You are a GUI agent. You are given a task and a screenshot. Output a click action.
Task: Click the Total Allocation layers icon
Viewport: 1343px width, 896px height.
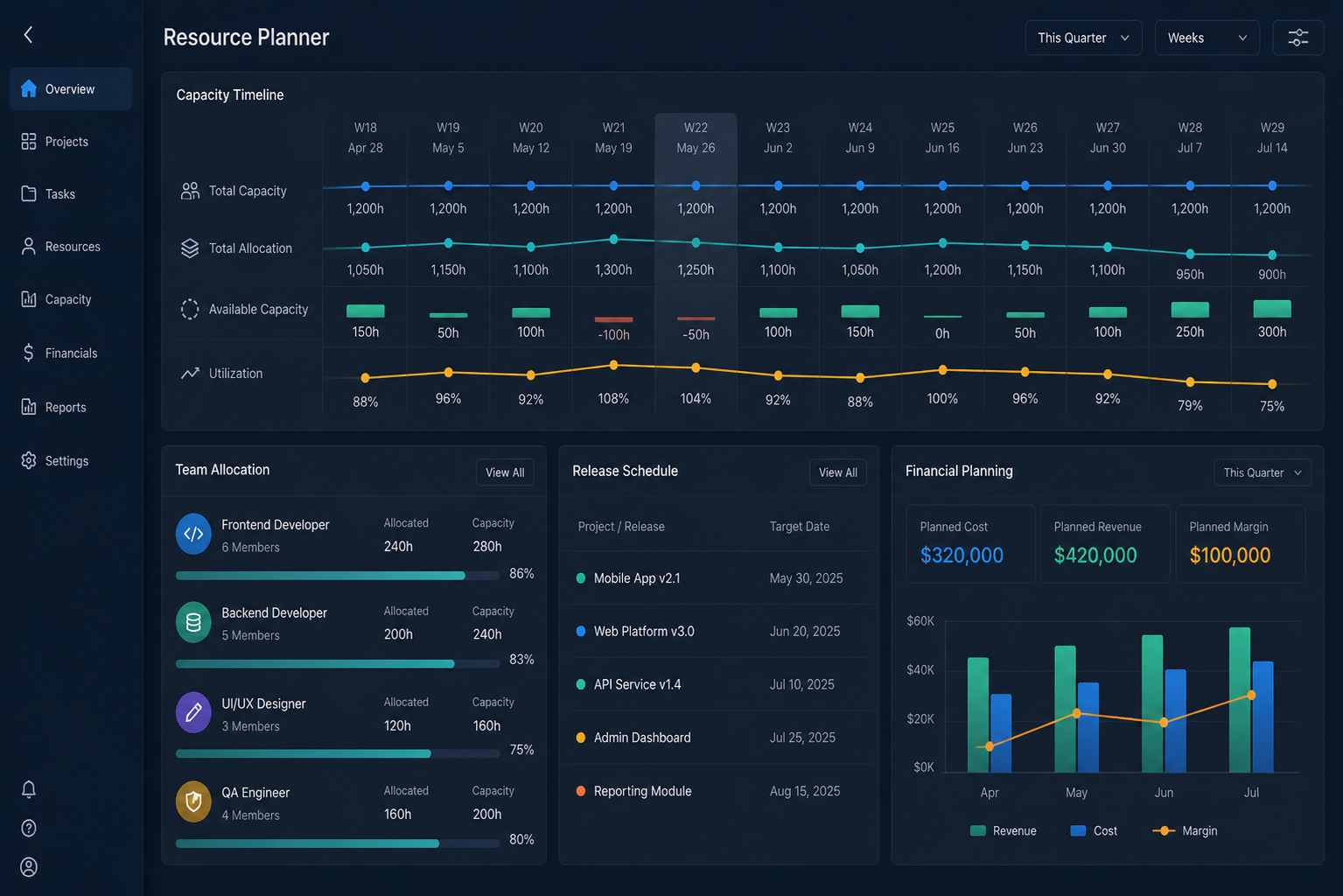coord(190,248)
